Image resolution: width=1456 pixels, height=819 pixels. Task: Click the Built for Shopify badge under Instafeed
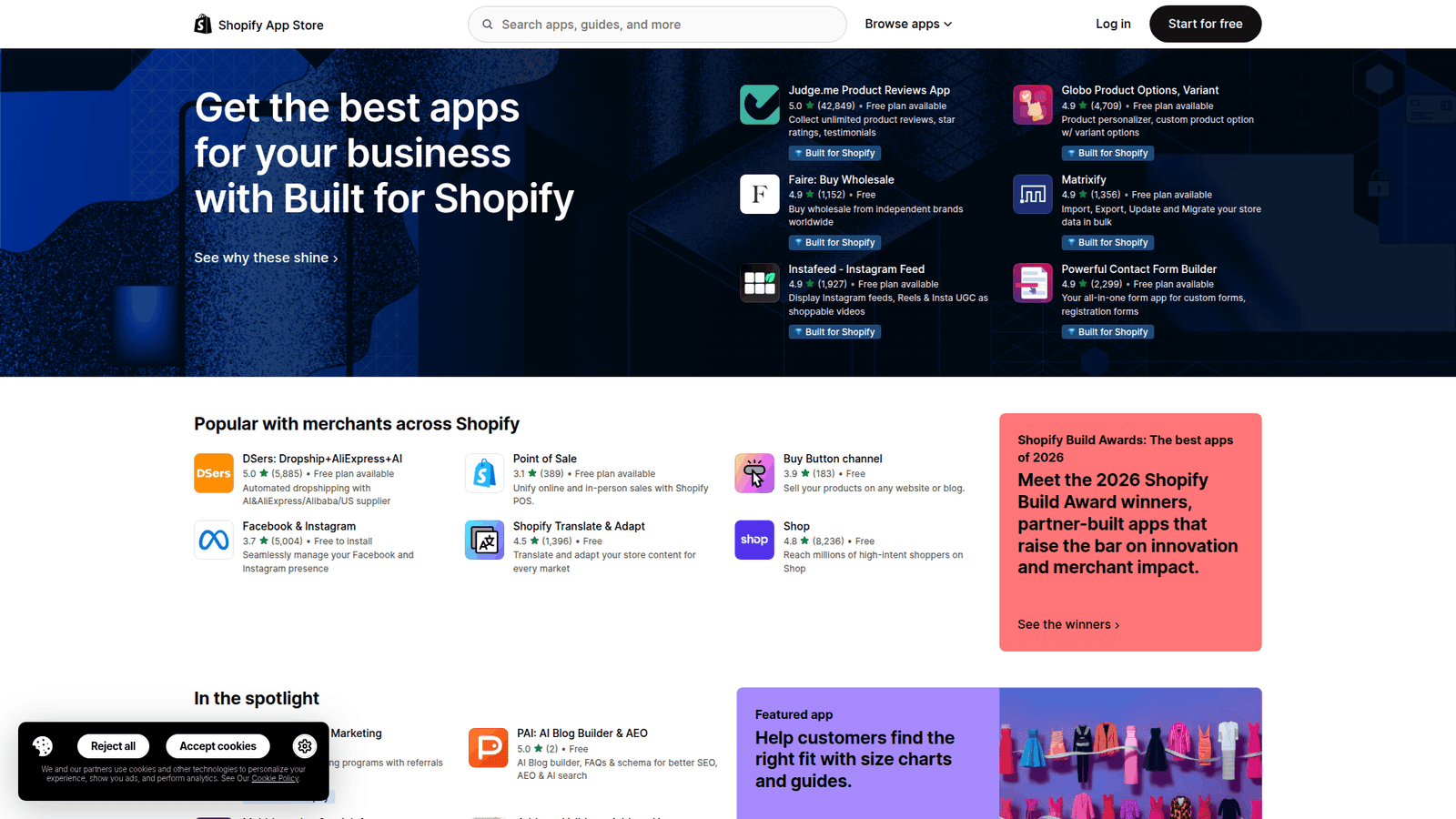click(x=834, y=332)
